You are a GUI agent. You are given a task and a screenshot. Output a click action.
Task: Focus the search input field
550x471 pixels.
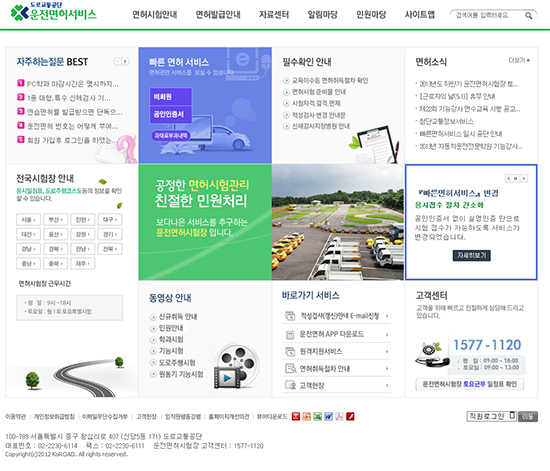(488, 15)
